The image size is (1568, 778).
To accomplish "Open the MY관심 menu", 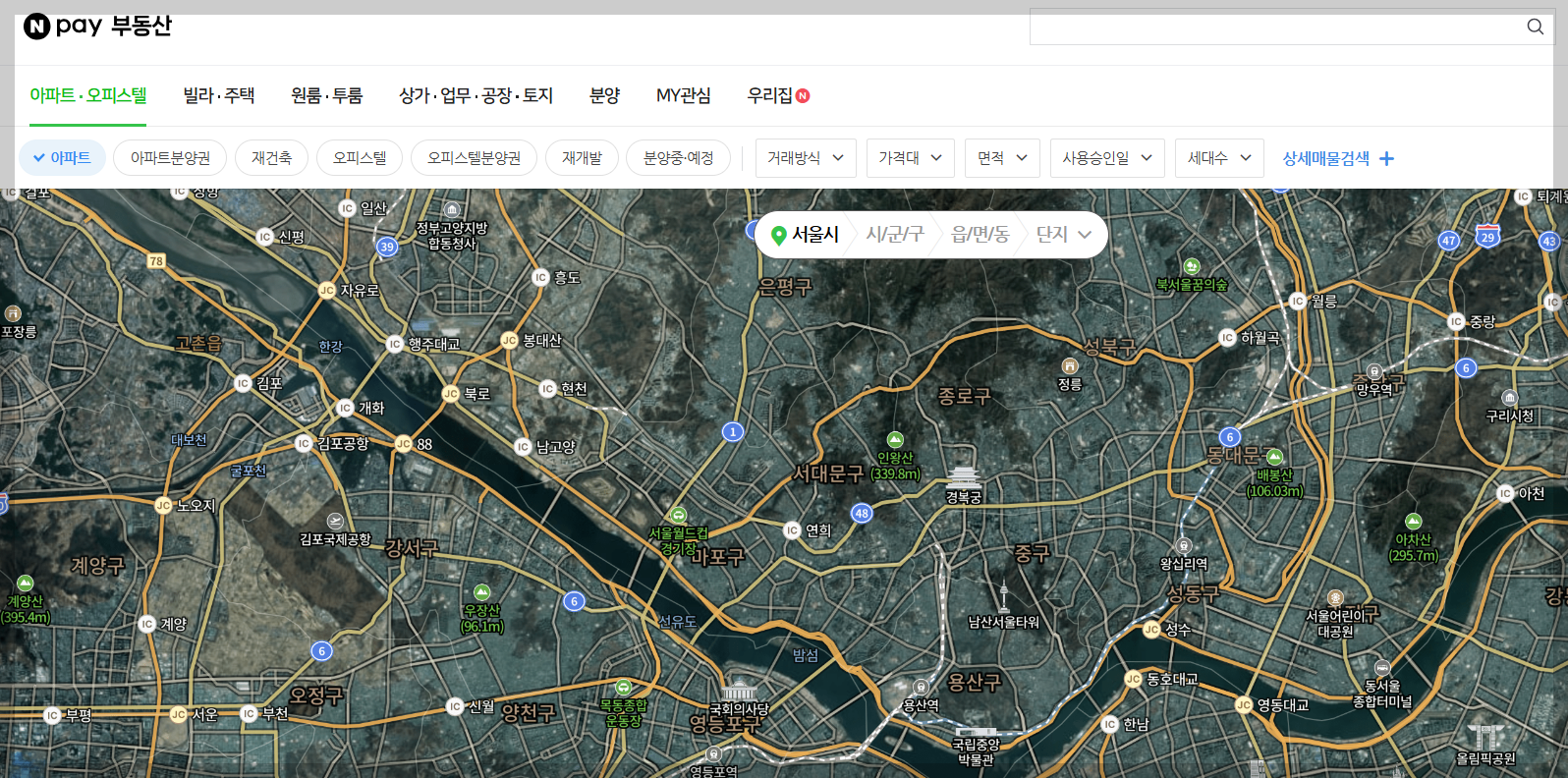I will (684, 95).
